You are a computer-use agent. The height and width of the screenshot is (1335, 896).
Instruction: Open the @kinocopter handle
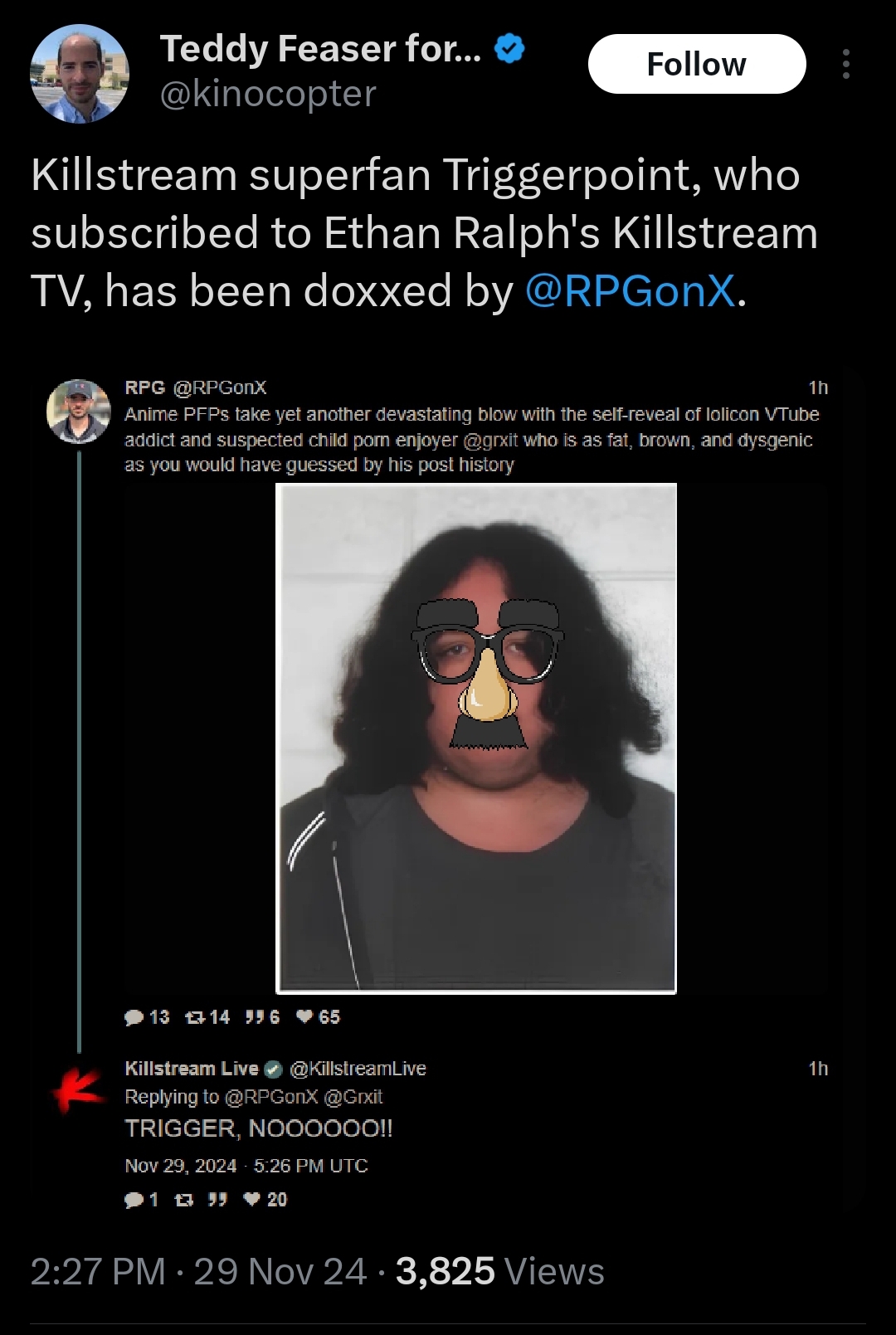click(268, 94)
